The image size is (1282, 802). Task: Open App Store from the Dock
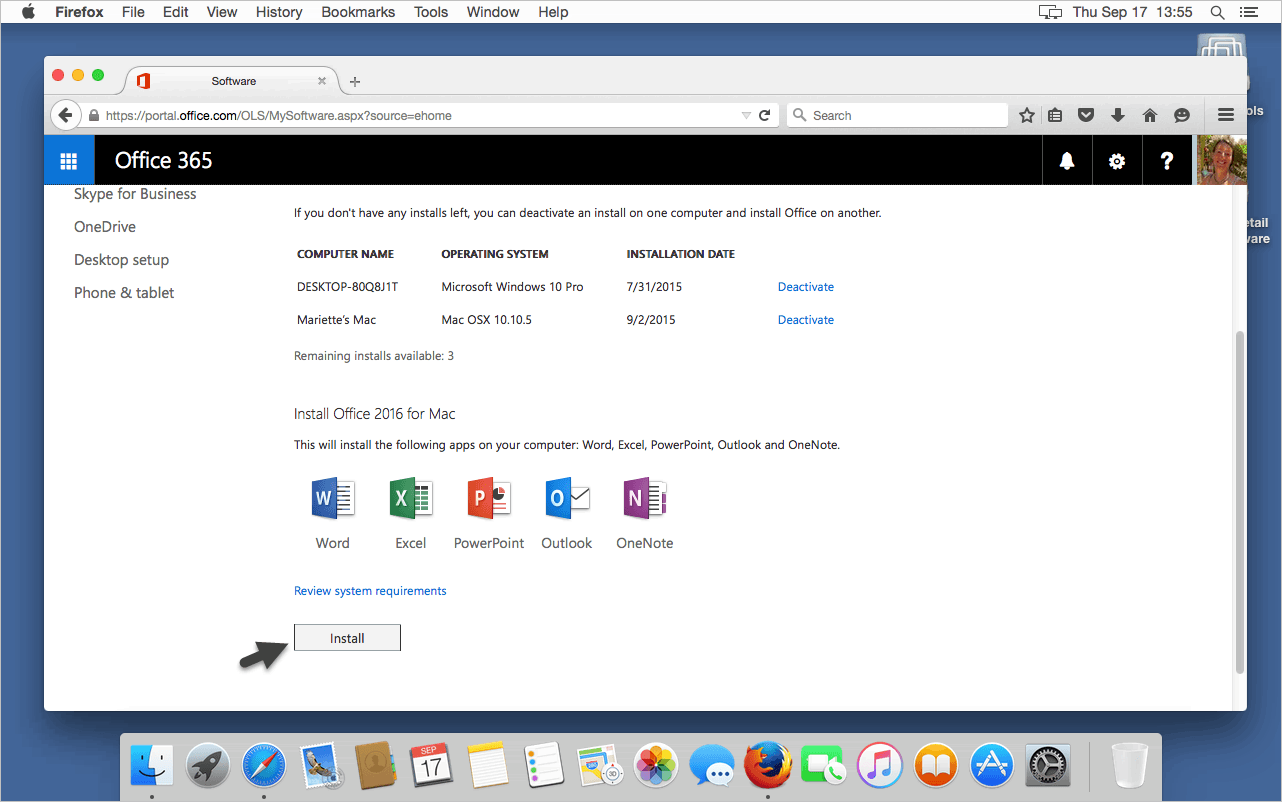[992, 766]
